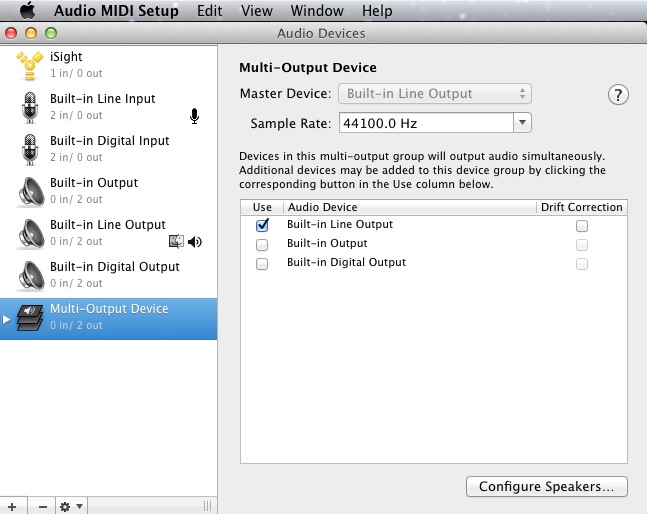Select Built-in Digital Input device name
Image resolution: width=647 pixels, height=514 pixels.
pyautogui.click(x=109, y=141)
